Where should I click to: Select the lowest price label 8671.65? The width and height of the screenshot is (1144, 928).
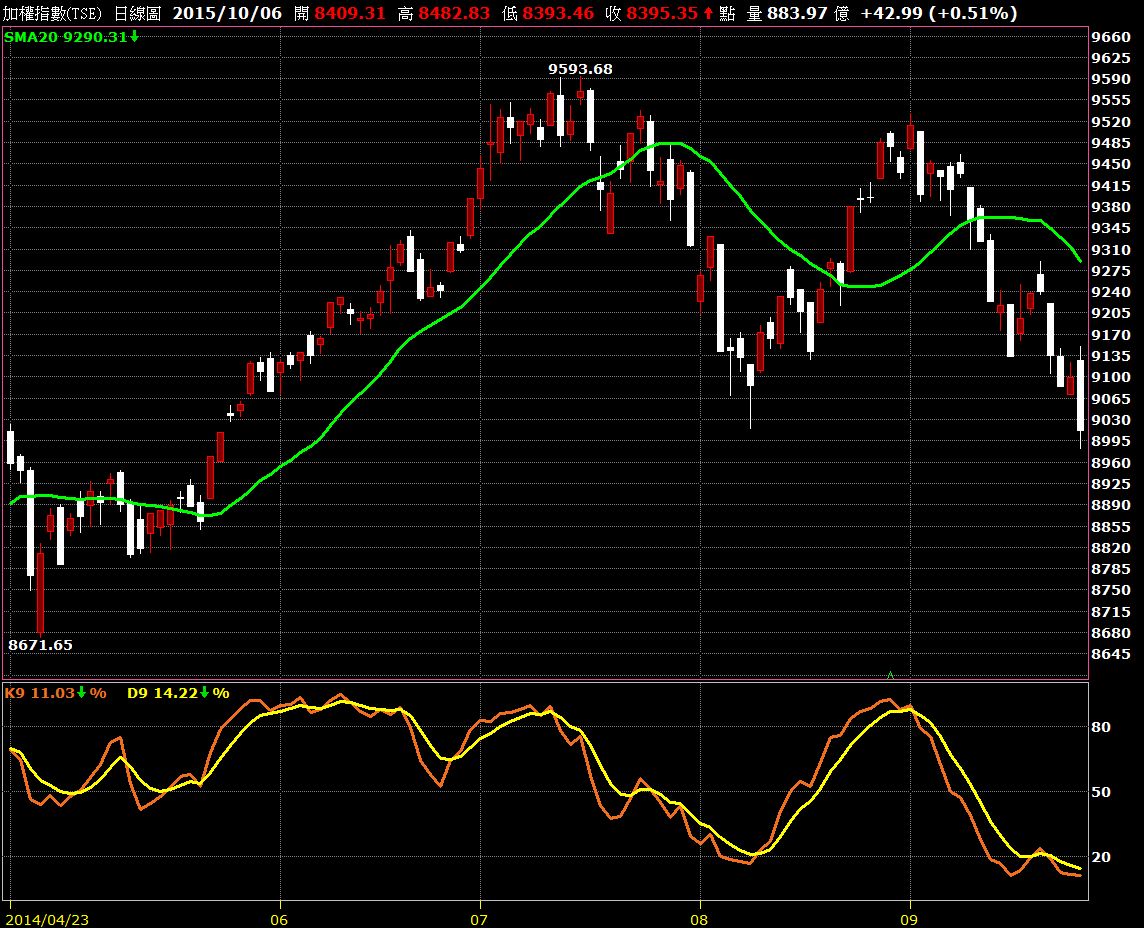pos(40,644)
